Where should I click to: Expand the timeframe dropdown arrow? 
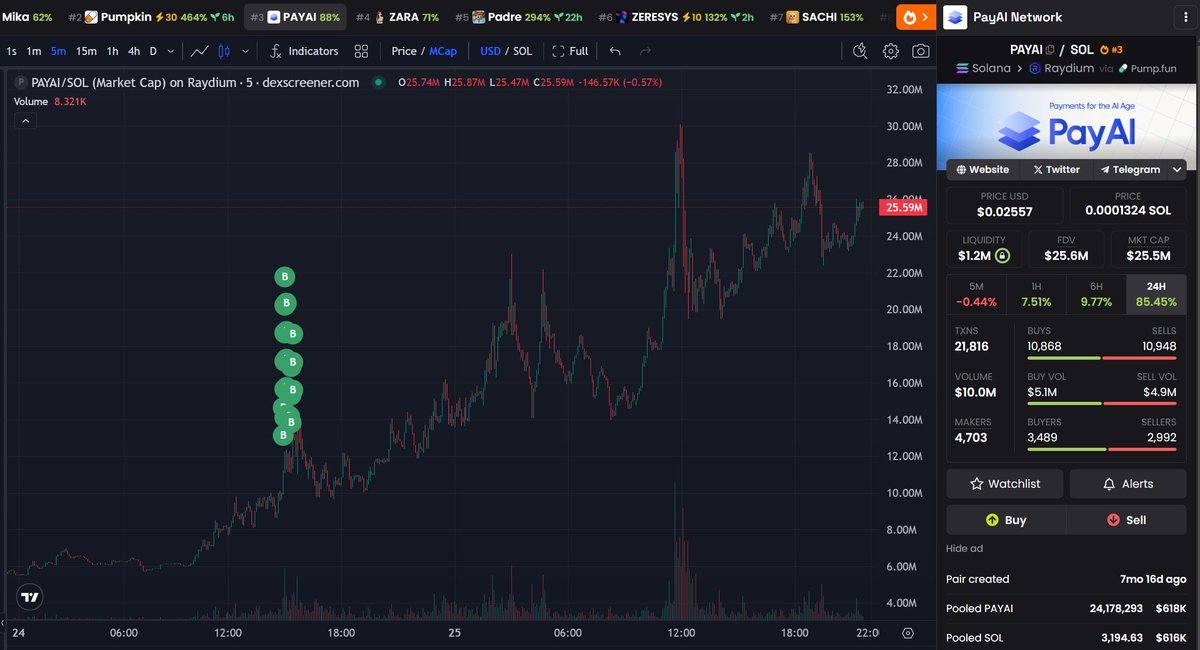pyautogui.click(x=171, y=51)
